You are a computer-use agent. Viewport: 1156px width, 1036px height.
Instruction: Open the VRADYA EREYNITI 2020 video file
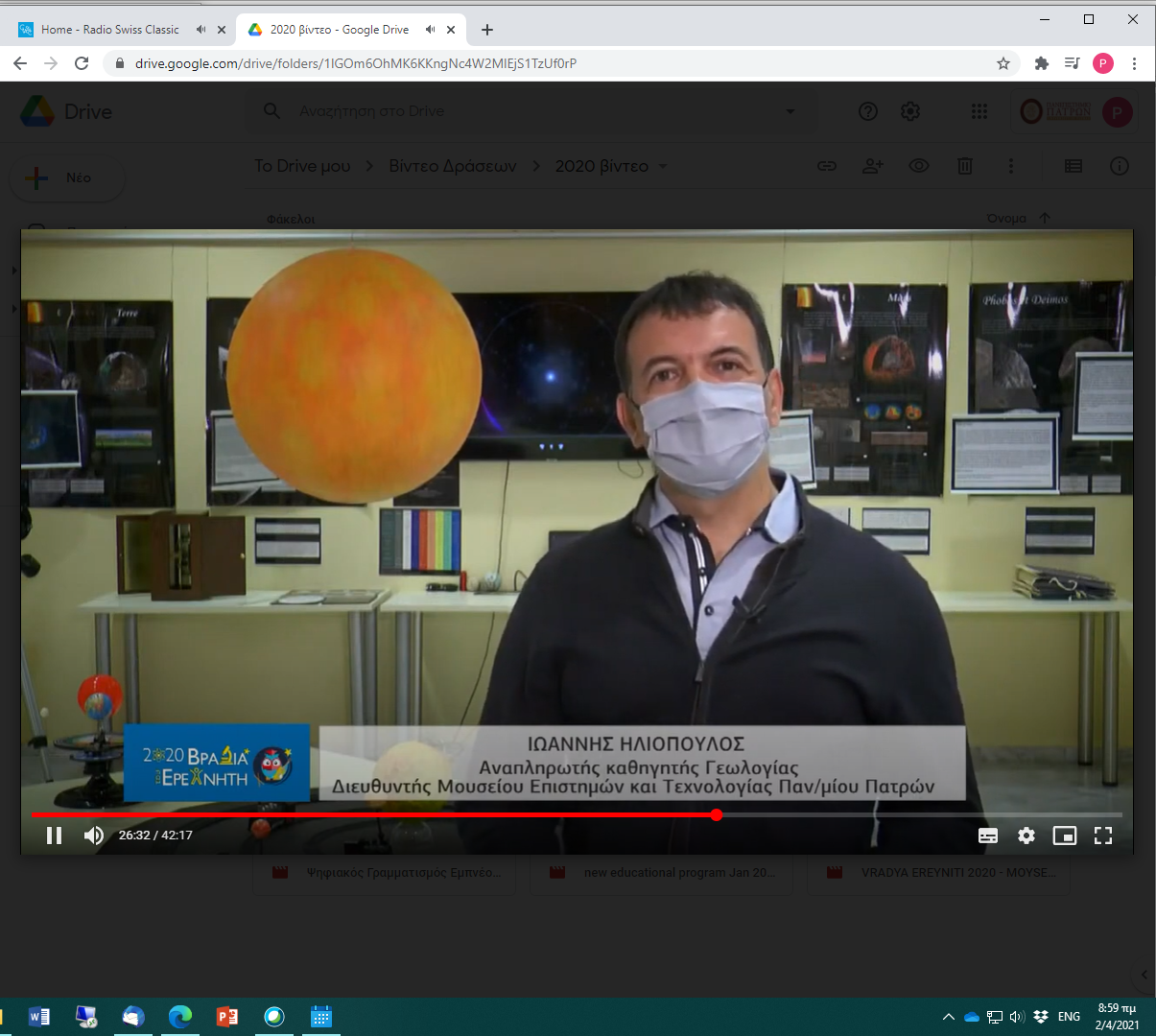pos(939,873)
